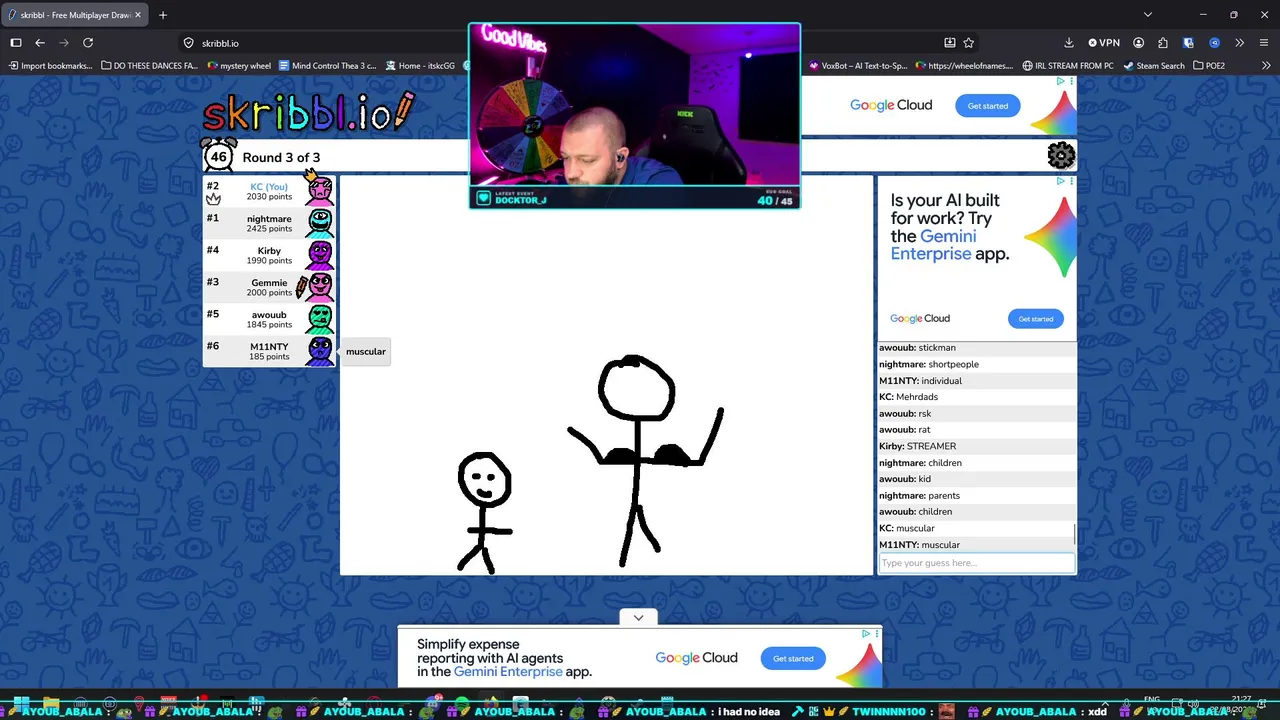Screen dimensions: 1280x720
Task: Click the install app icon in address bar
Action: [949, 43]
